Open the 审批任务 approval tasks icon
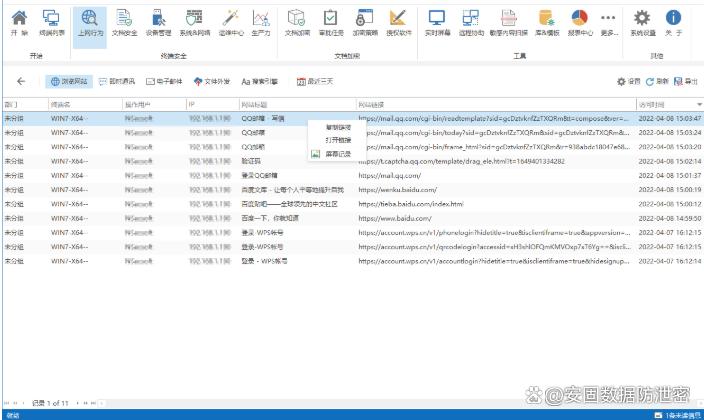 coord(330,22)
